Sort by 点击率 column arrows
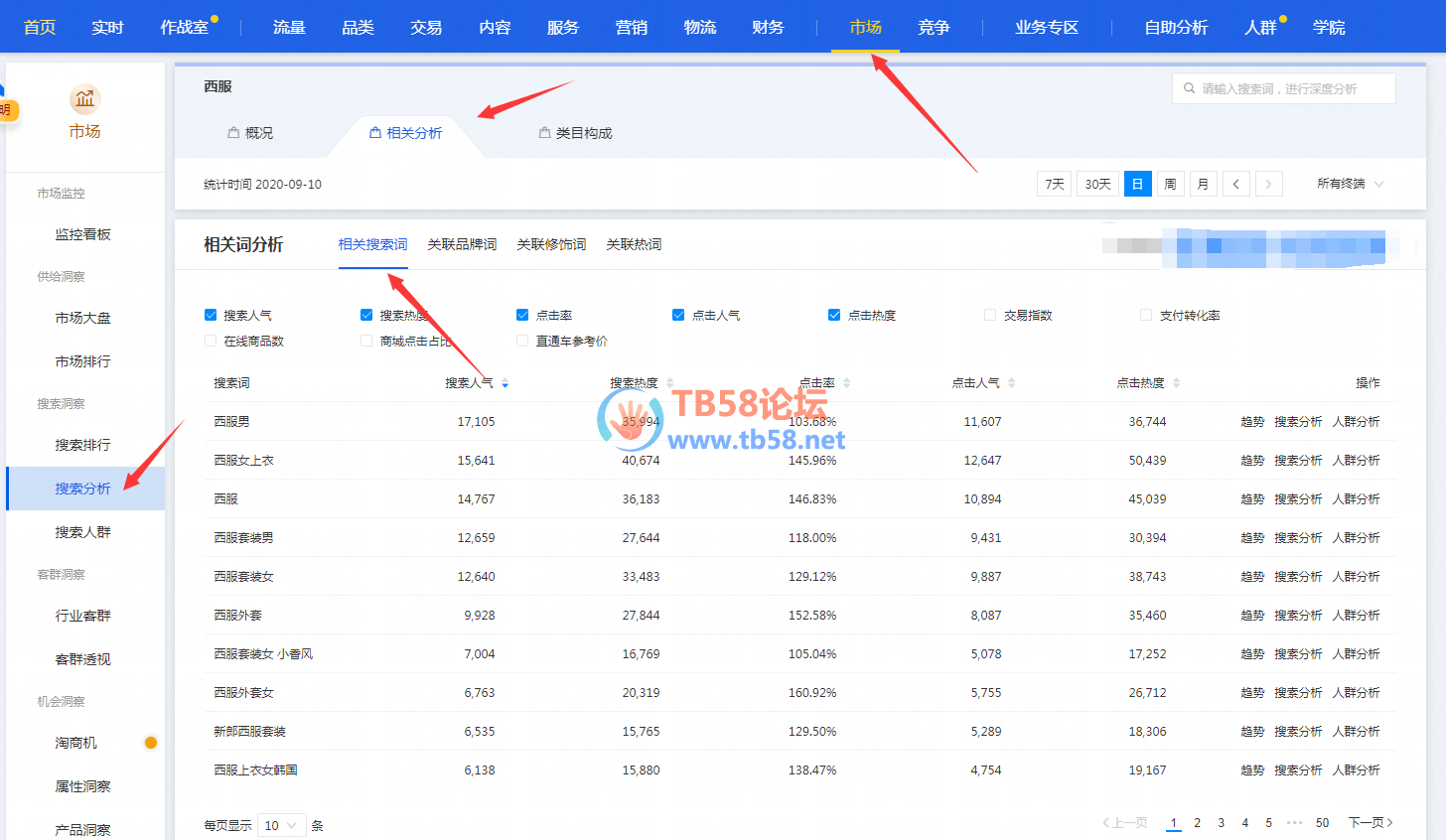The height and width of the screenshot is (840, 1446). point(846,383)
